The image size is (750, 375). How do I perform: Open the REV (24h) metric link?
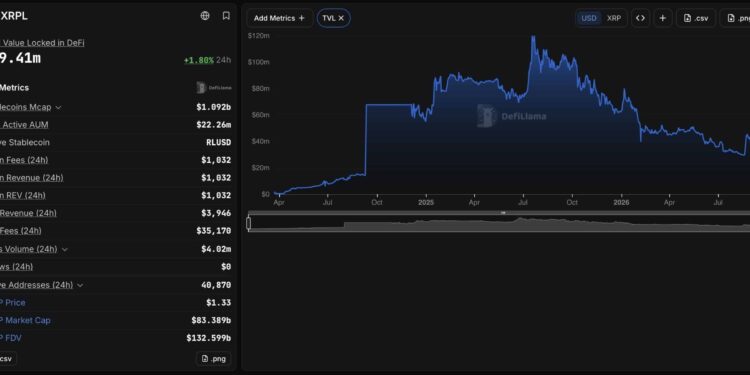pyautogui.click(x=23, y=195)
